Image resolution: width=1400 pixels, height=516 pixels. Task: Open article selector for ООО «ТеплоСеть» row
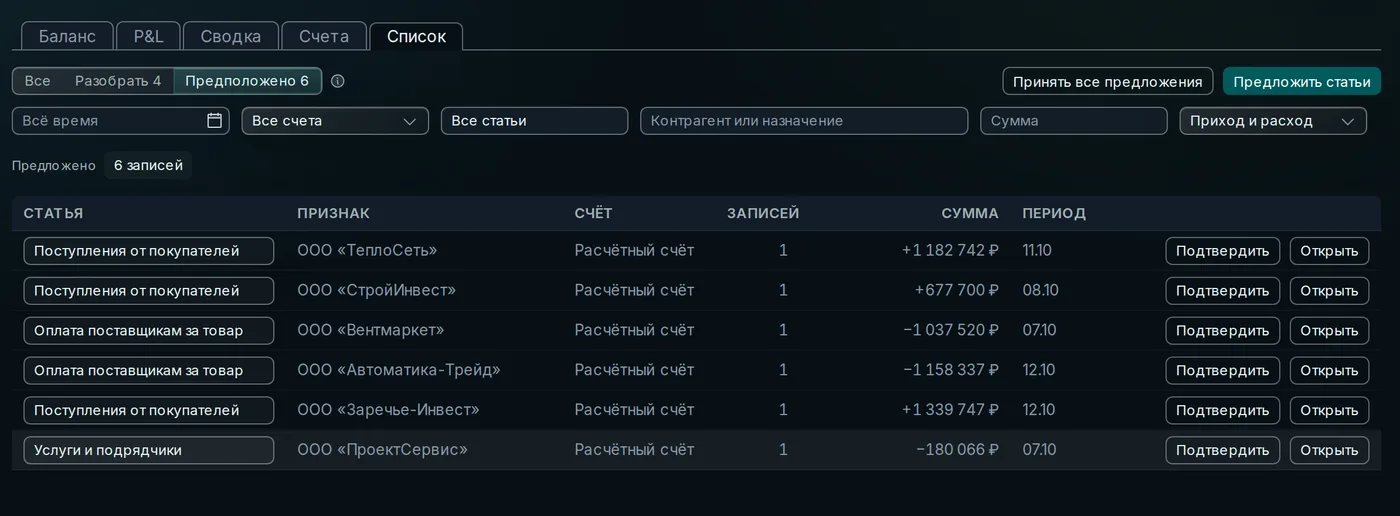pyautogui.click(x=149, y=251)
